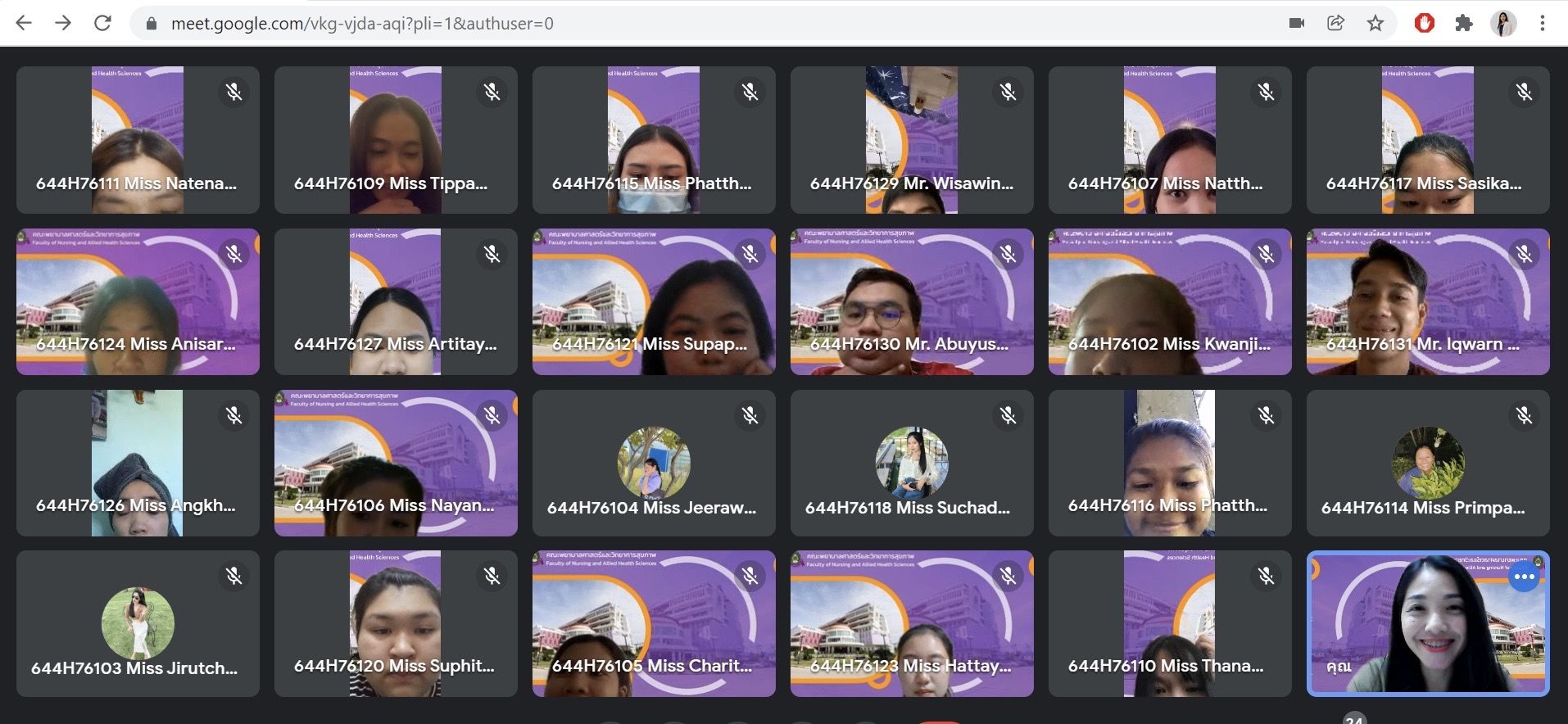This screenshot has width=1568, height=724.
Task: Click the share page icon
Action: pyautogui.click(x=1335, y=23)
